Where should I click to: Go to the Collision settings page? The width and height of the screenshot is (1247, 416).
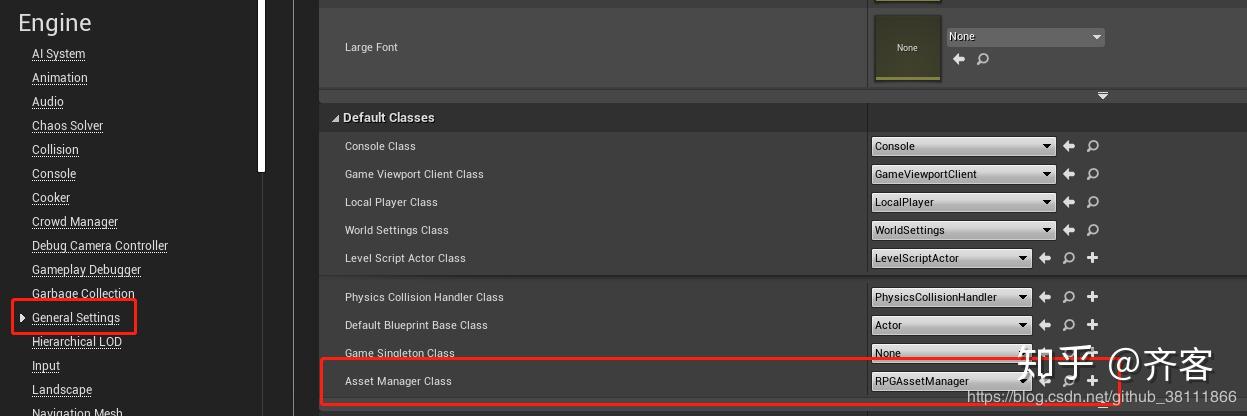pos(55,150)
